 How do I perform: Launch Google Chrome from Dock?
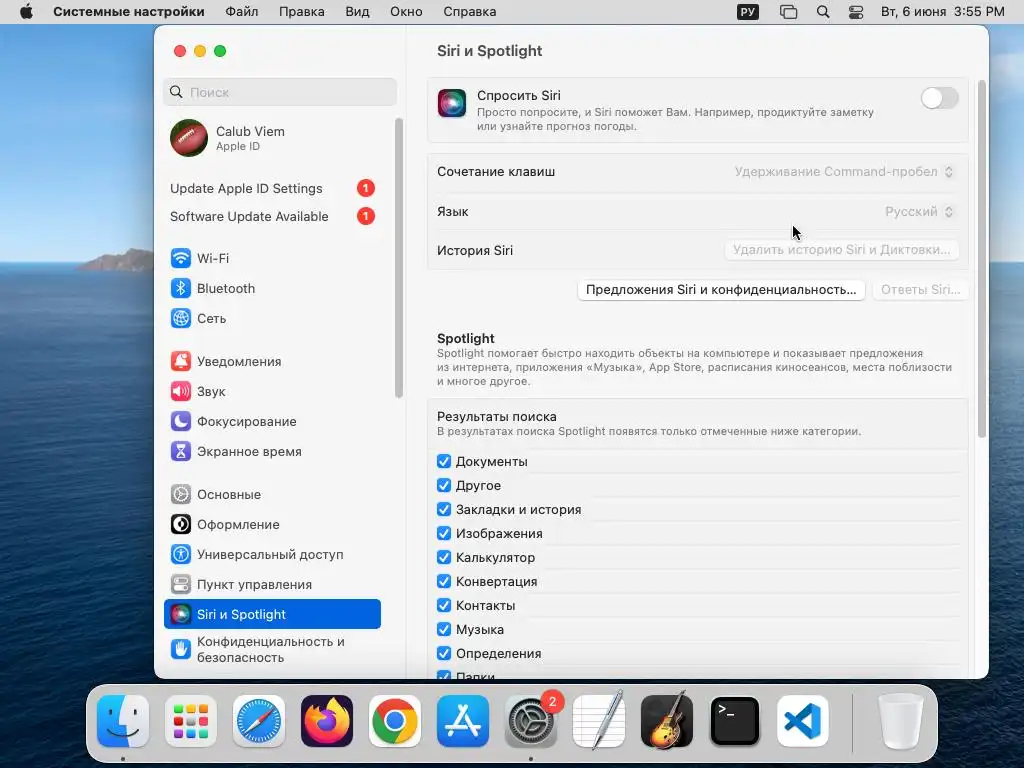[x=394, y=721]
